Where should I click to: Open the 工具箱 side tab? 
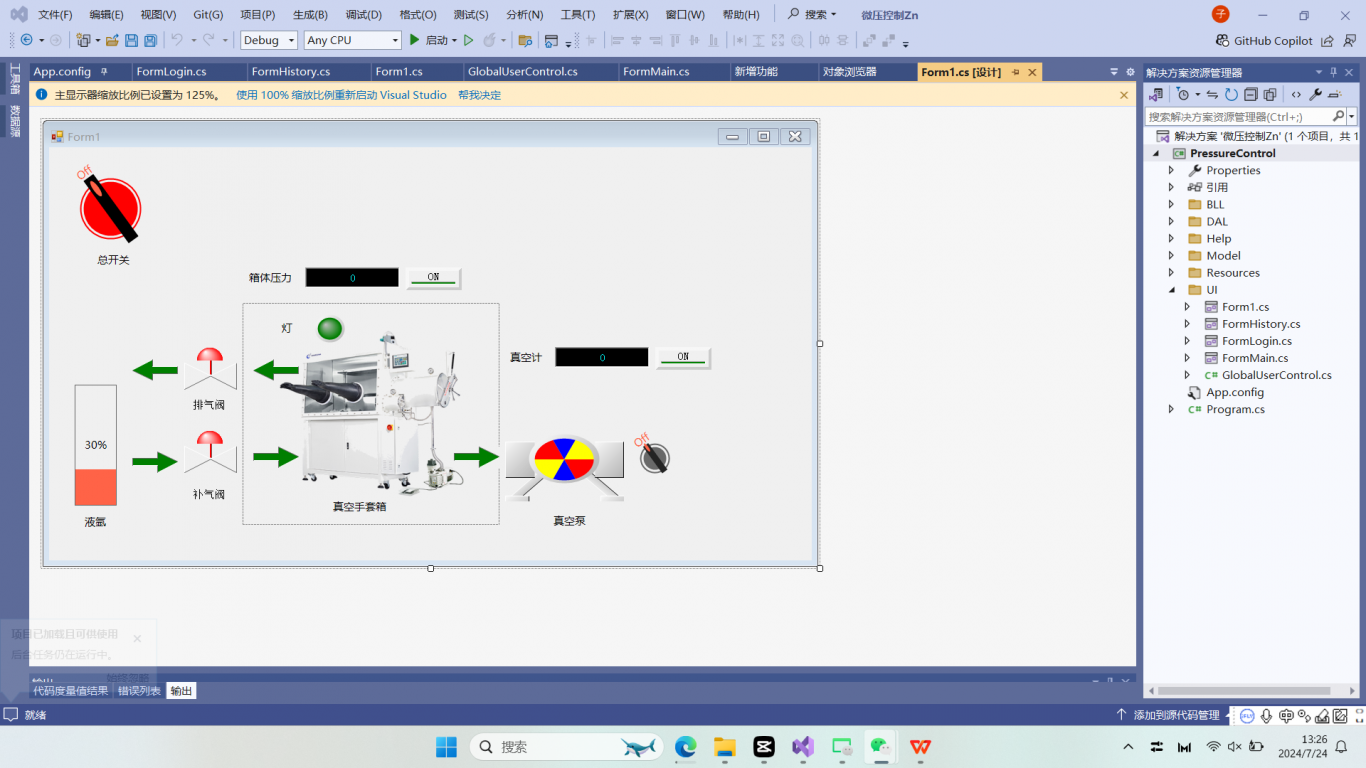(15, 79)
